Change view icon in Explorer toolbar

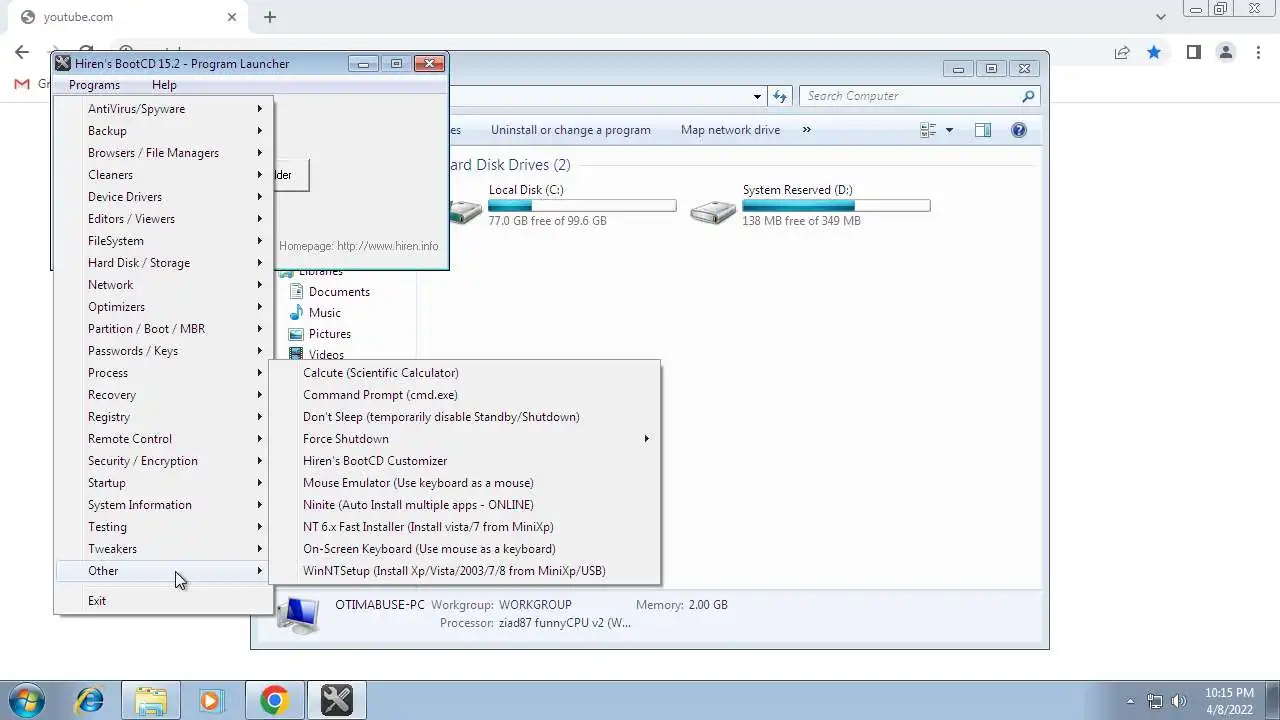click(928, 130)
